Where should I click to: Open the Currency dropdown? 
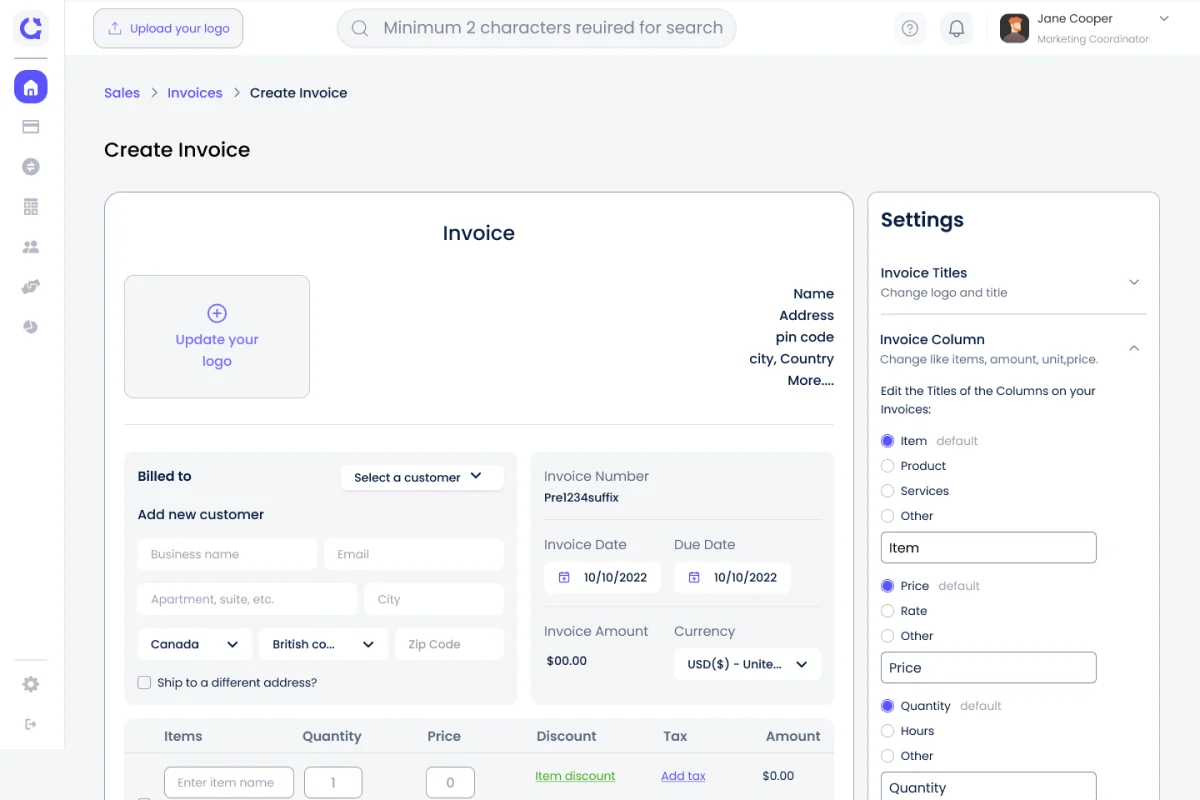747,664
